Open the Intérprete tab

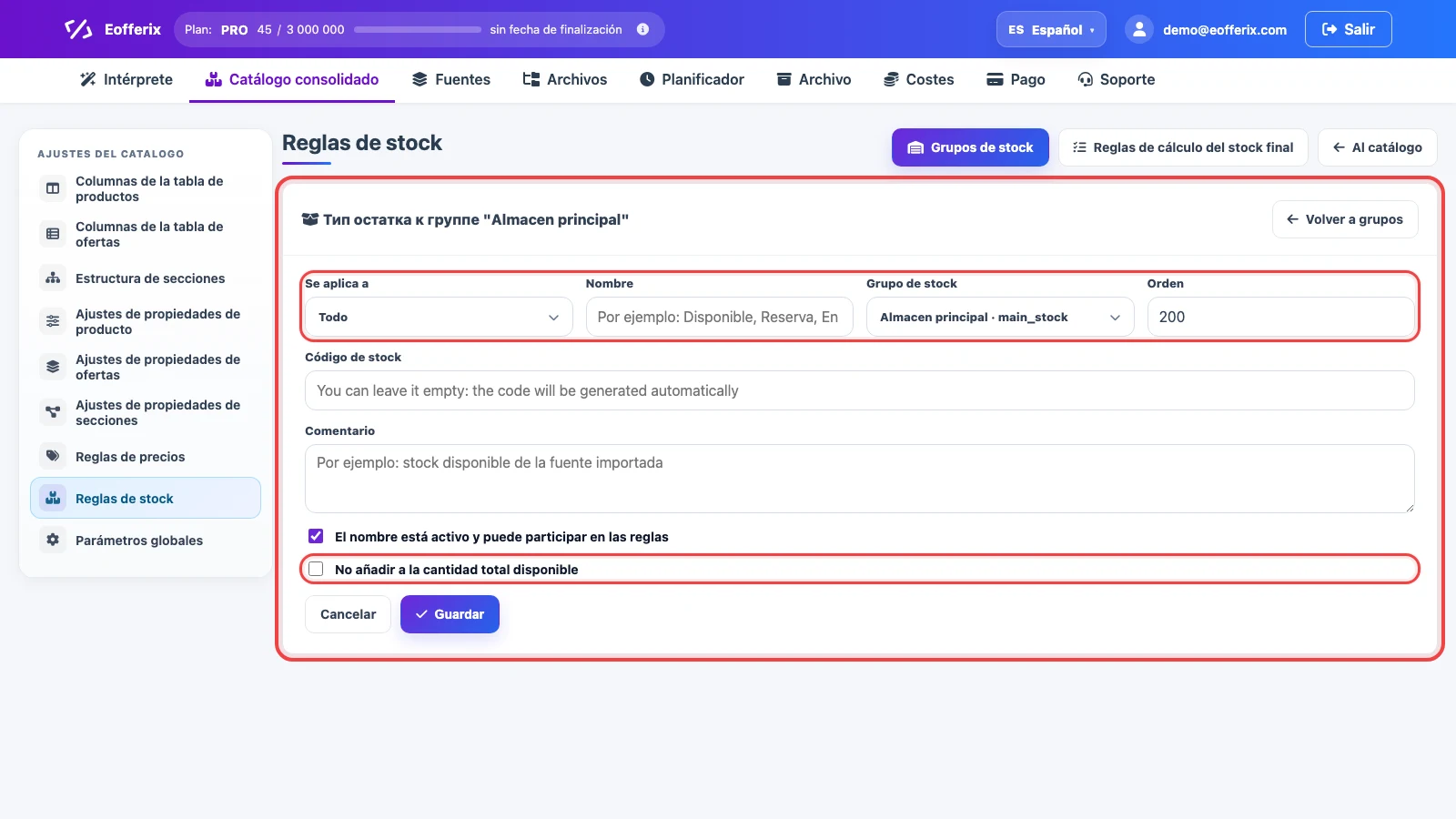[126, 79]
